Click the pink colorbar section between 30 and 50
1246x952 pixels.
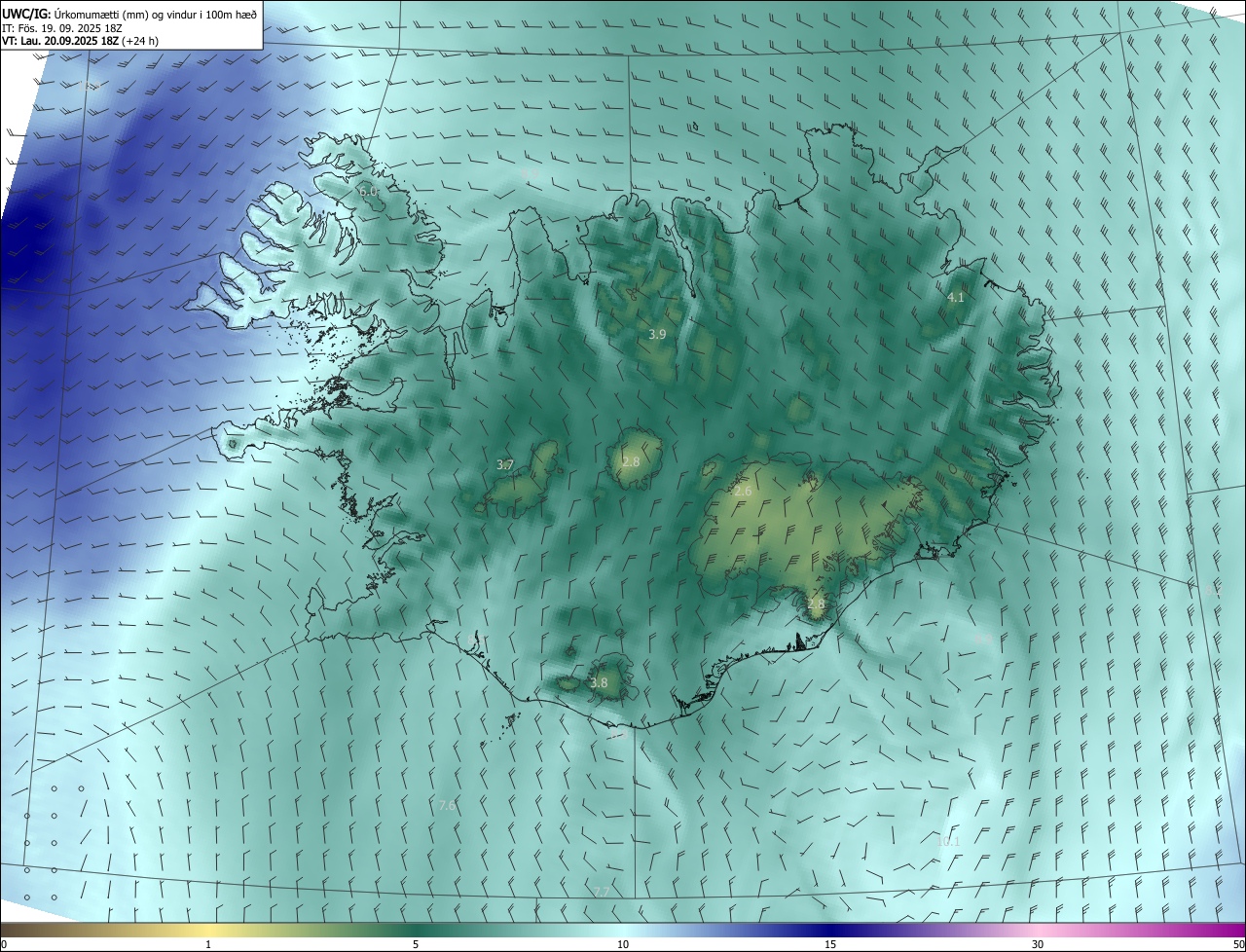1139,930
